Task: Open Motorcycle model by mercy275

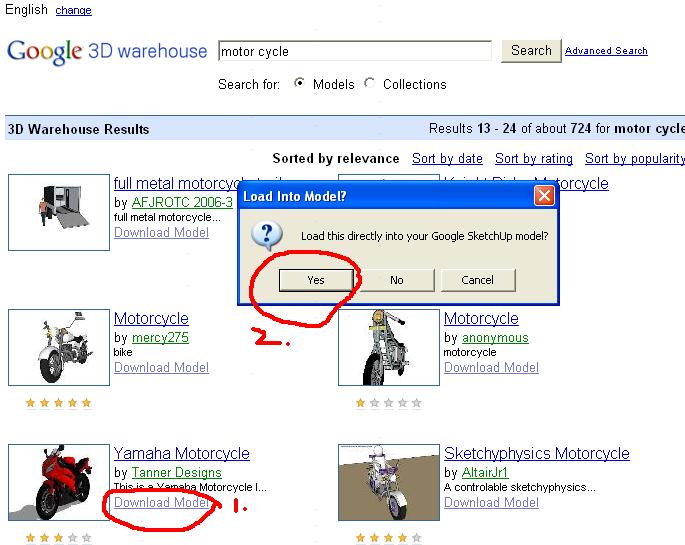Action: (x=151, y=318)
